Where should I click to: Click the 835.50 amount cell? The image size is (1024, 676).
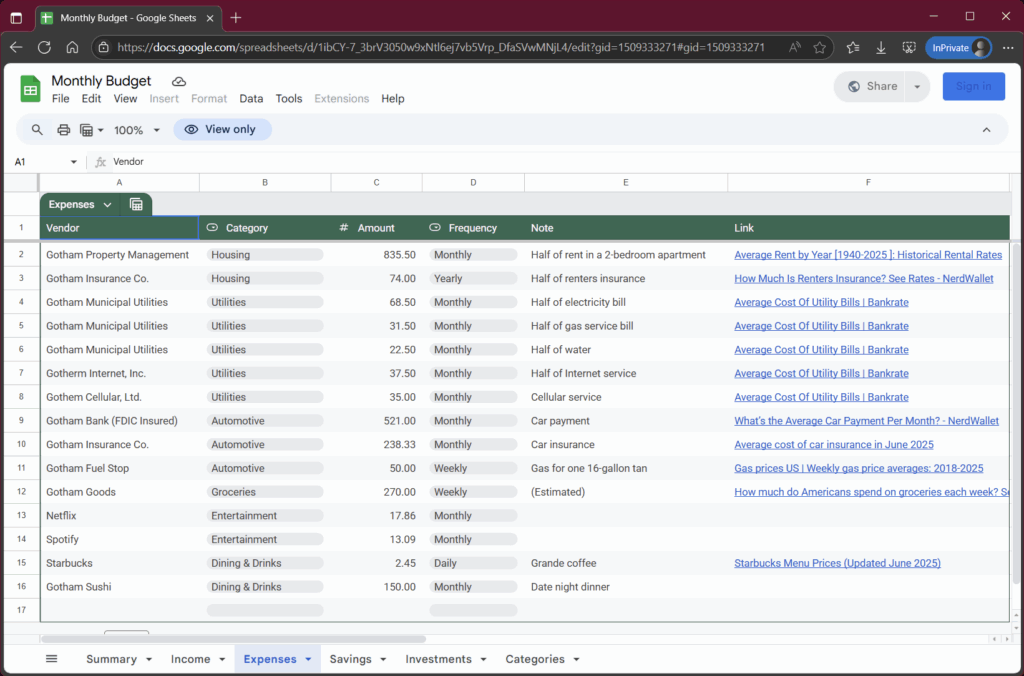tap(377, 255)
